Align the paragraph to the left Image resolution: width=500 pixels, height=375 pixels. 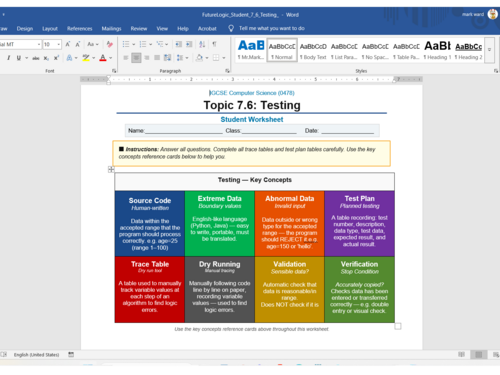click(126, 58)
